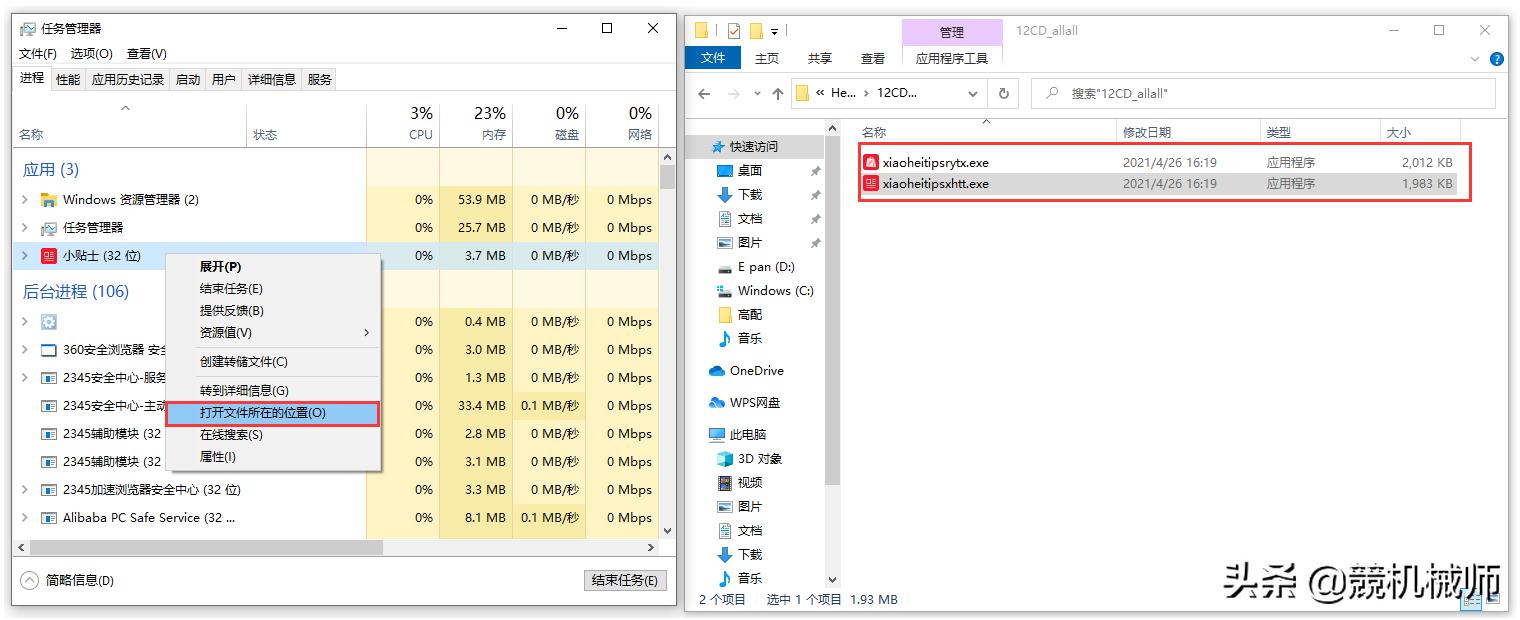Image resolution: width=1520 pixels, height=620 pixels.
Task: Open the 应用程序工具 ribbon tab
Action: [x=951, y=59]
